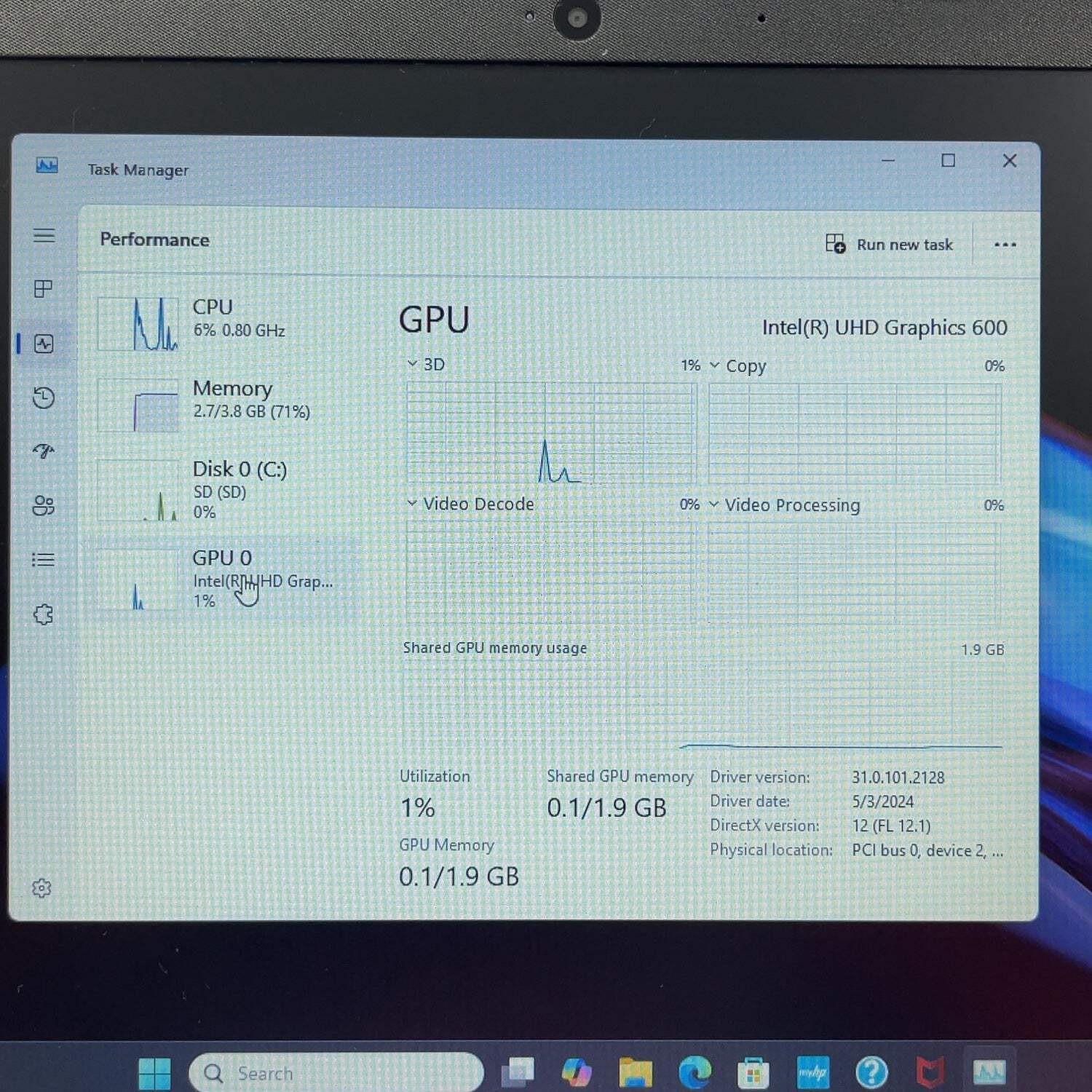
Task: Click driver version value 31.0.101.2128
Action: pyautogui.click(x=898, y=778)
